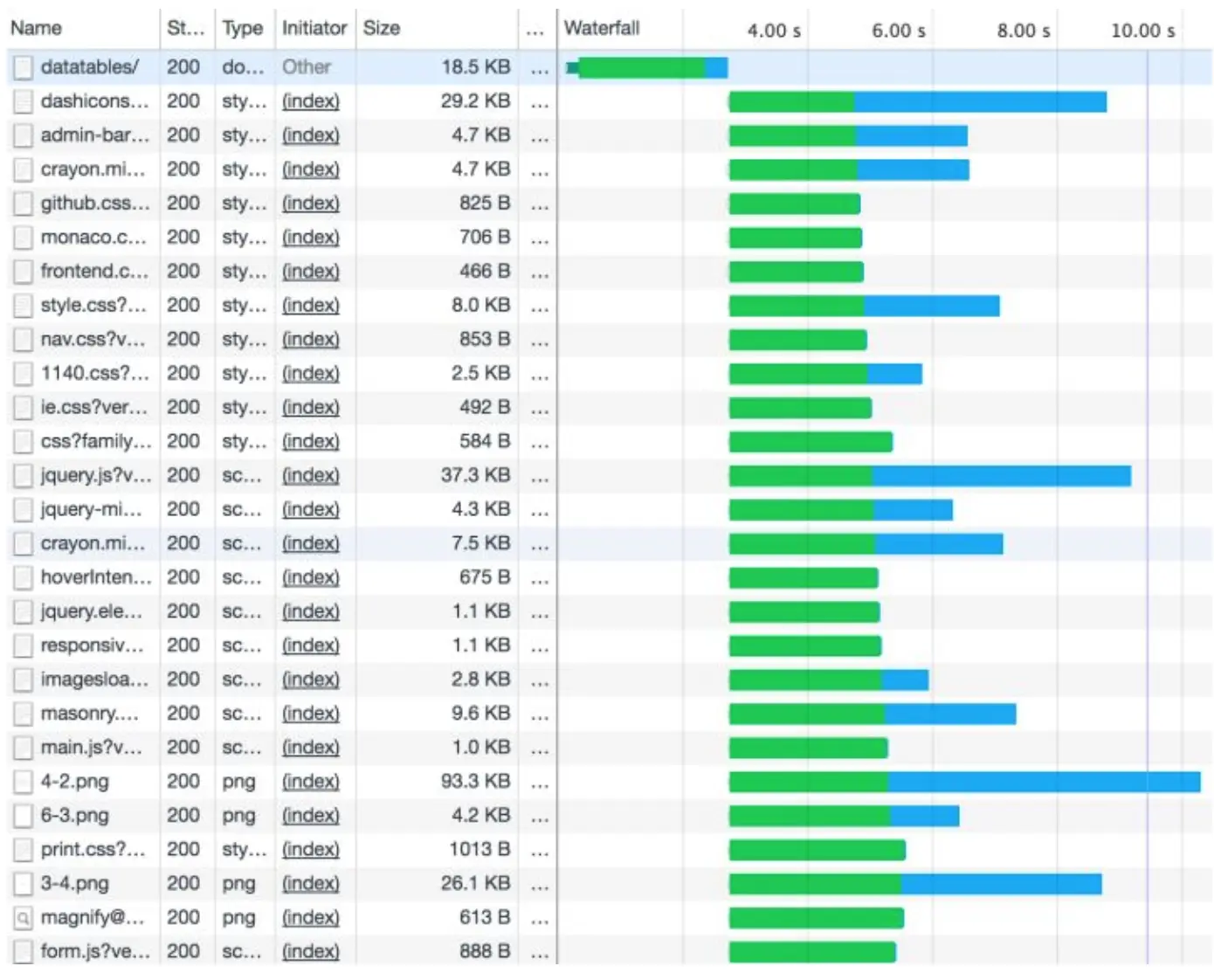The width and height of the screenshot is (1214, 980).
Task: Click the file icon beside masonry.…
Action: [24, 714]
